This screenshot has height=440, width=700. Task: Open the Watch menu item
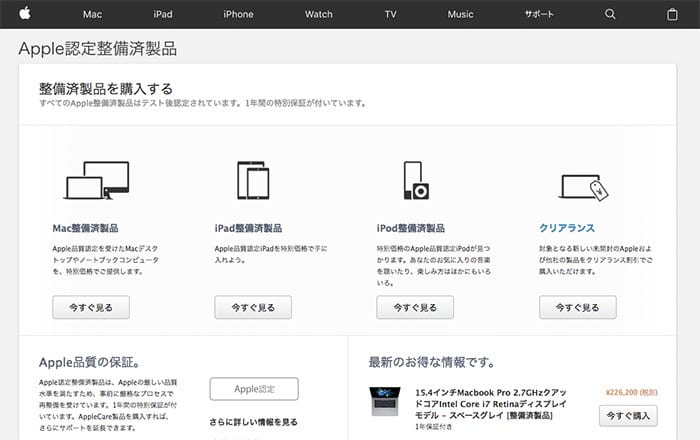[x=319, y=14]
